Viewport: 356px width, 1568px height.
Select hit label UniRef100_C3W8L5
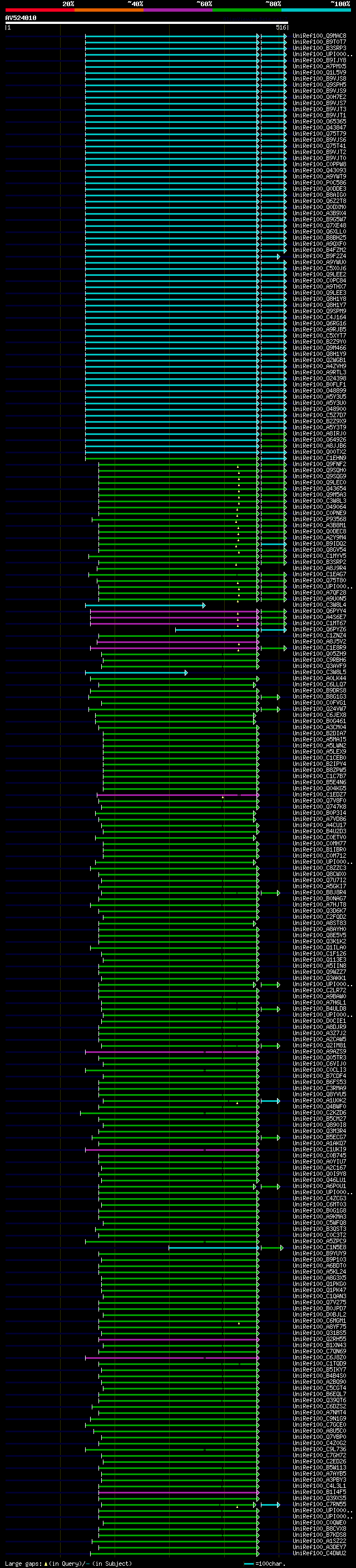(319, 672)
